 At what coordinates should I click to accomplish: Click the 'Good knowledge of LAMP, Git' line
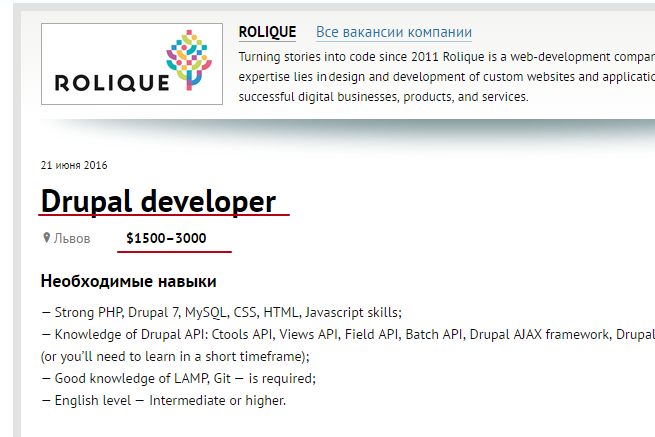click(179, 379)
